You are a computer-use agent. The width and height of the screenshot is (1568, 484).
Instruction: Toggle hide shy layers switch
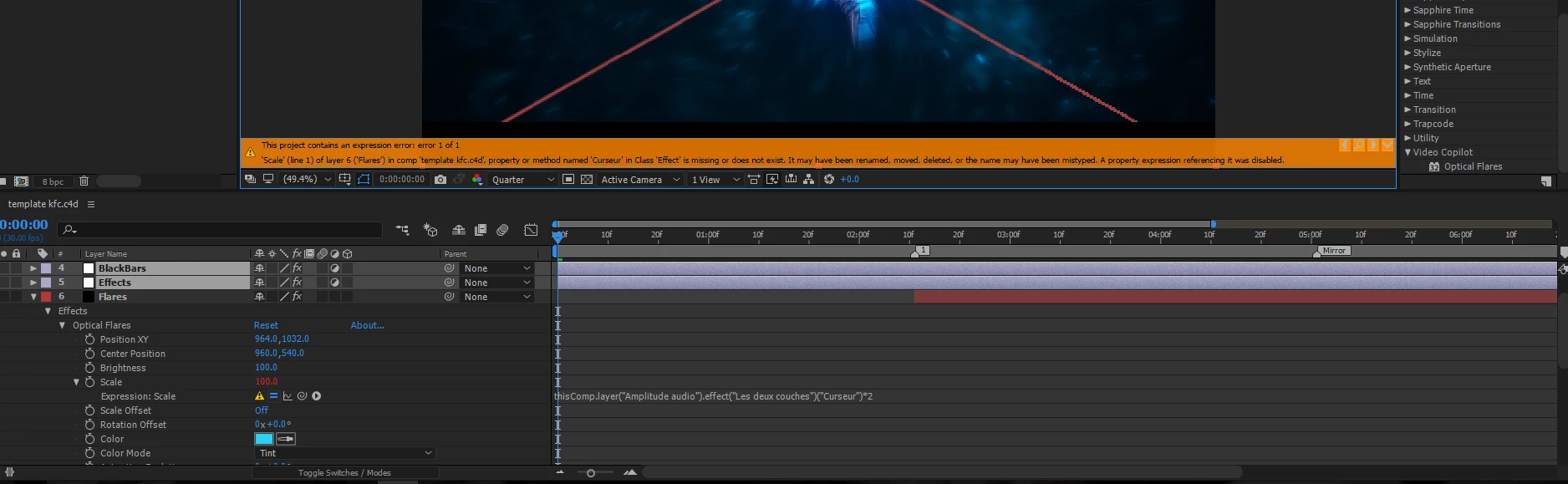point(459,230)
